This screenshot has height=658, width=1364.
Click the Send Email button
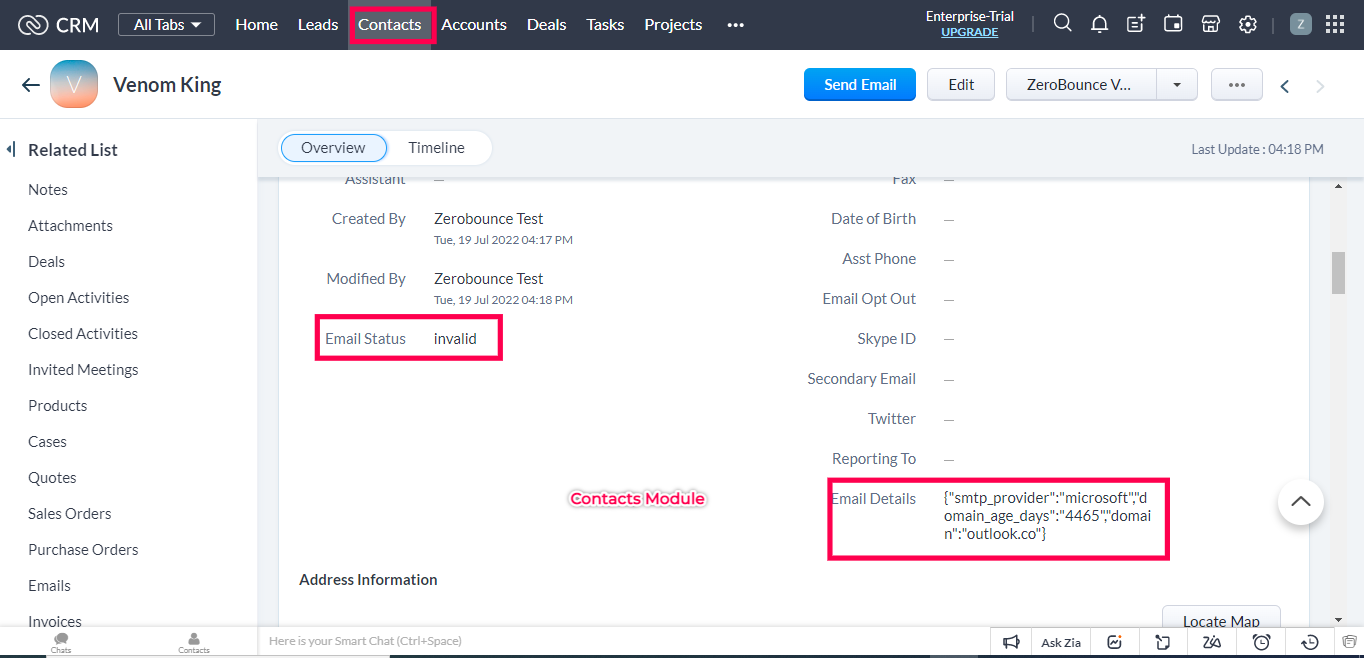pyautogui.click(x=860, y=85)
